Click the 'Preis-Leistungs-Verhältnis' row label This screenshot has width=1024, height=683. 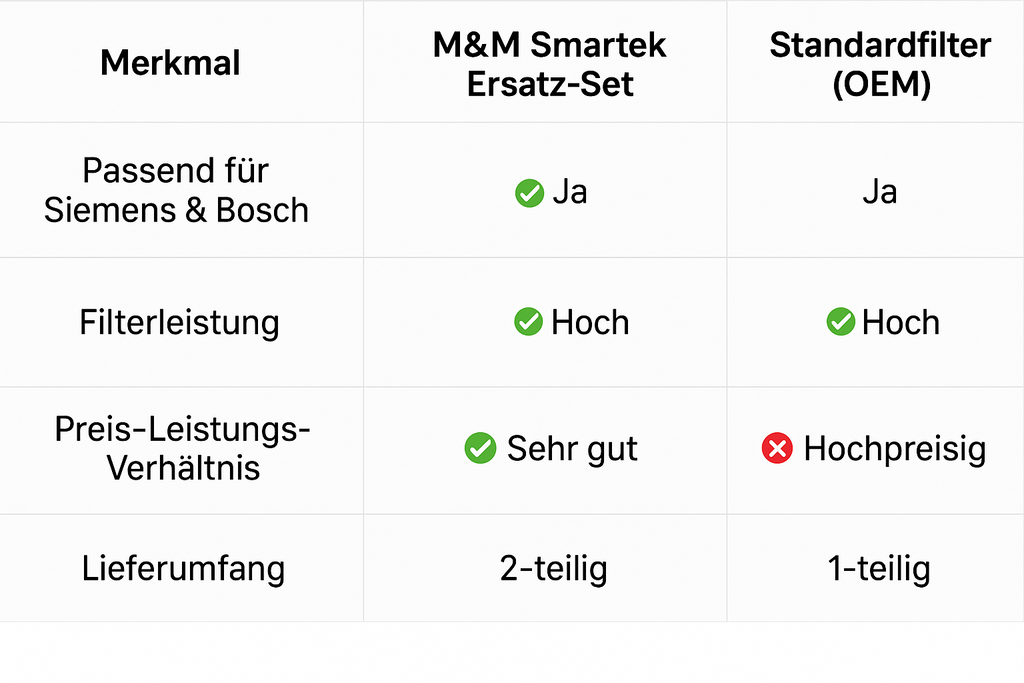coord(182,448)
